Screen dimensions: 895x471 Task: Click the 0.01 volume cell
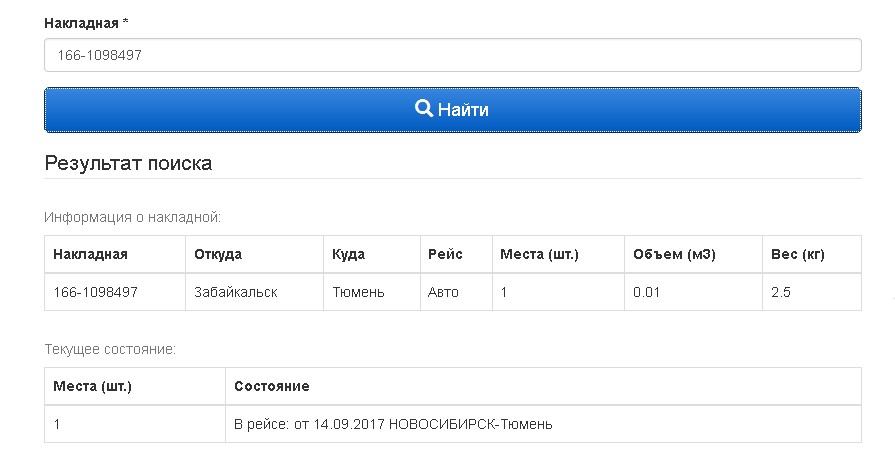click(x=646, y=292)
